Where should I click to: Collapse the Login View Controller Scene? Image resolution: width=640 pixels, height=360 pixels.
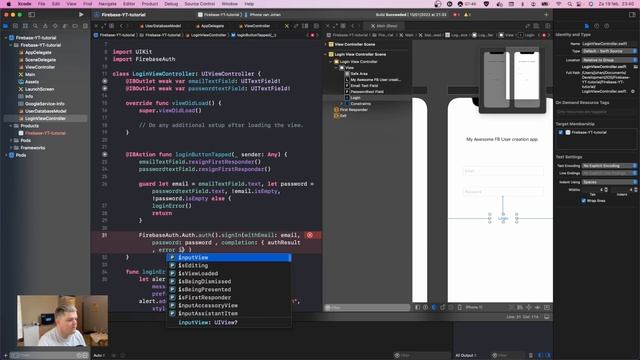click(x=326, y=54)
